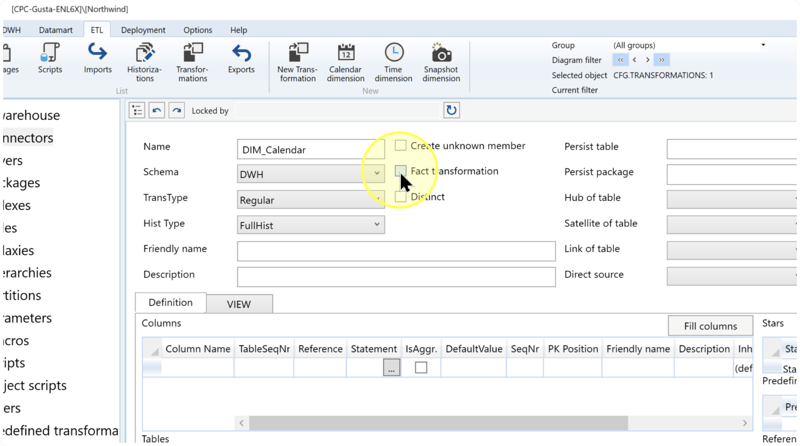Create a Calendar dimension

click(x=345, y=63)
